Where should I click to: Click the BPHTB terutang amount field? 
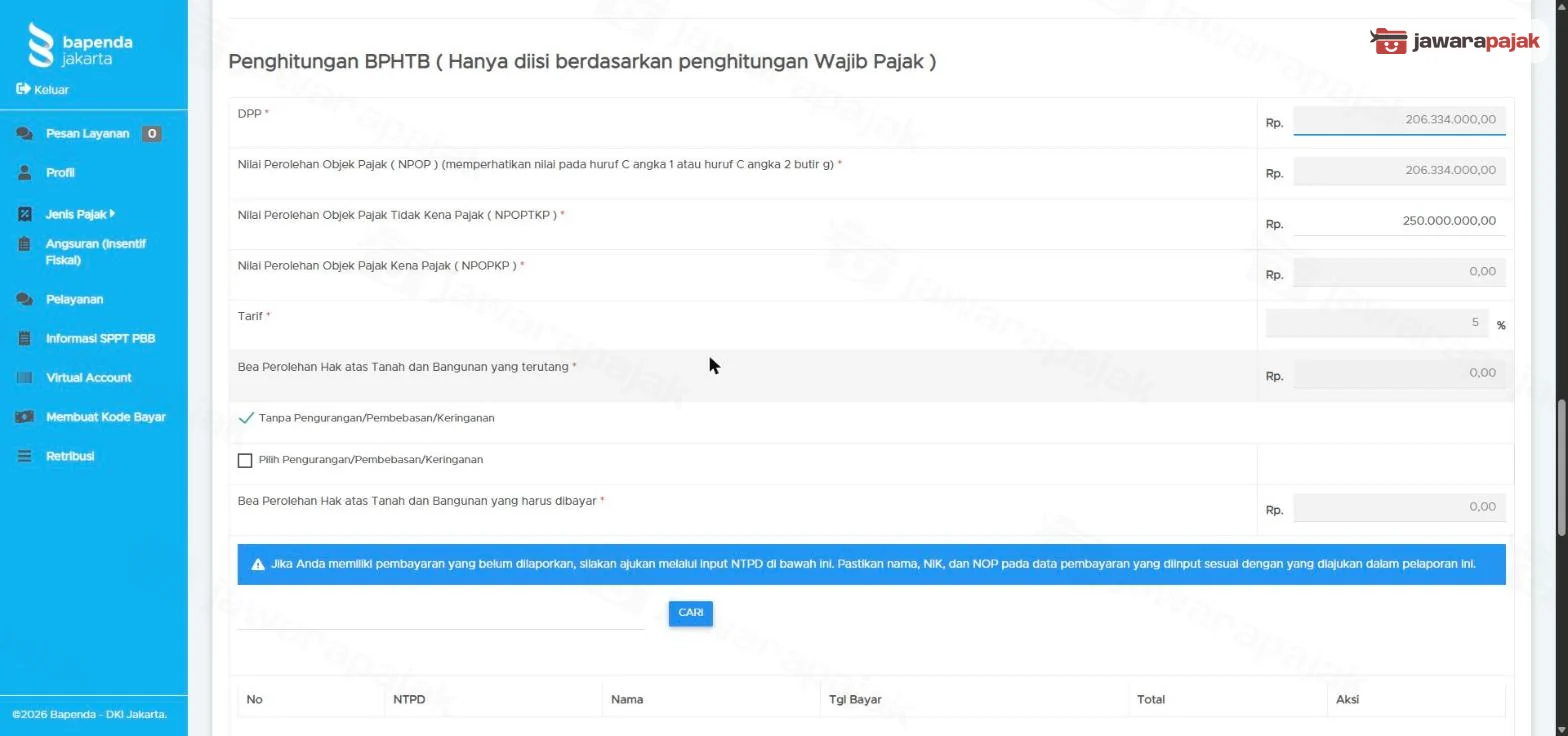click(1399, 374)
